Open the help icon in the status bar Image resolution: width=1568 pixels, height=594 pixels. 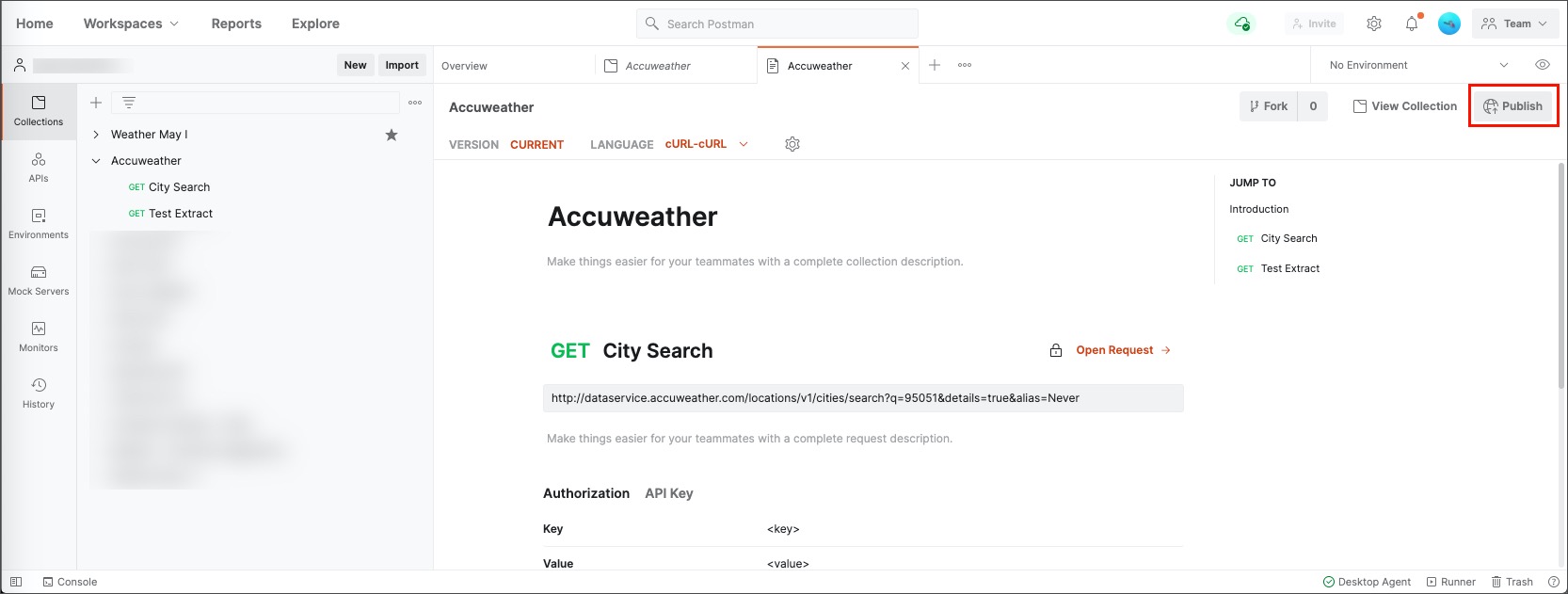1554,582
